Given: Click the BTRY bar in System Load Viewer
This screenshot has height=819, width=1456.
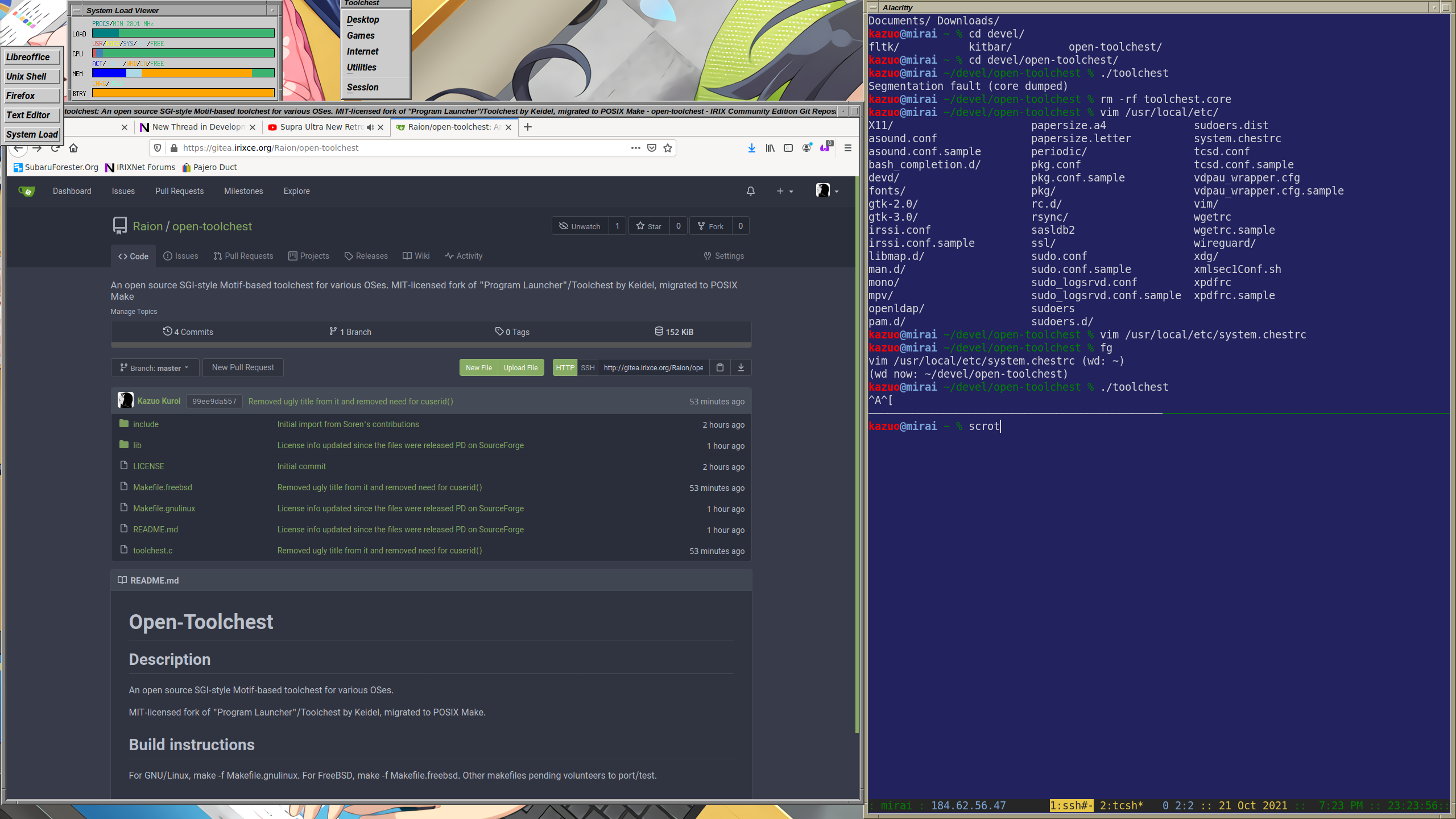Looking at the screenshot, I should coord(183,93).
